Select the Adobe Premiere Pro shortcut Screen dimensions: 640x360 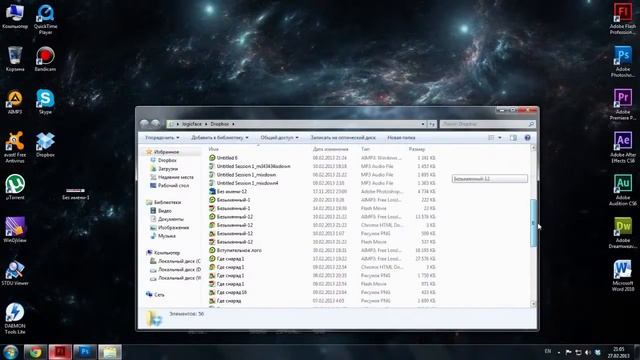tap(623, 104)
